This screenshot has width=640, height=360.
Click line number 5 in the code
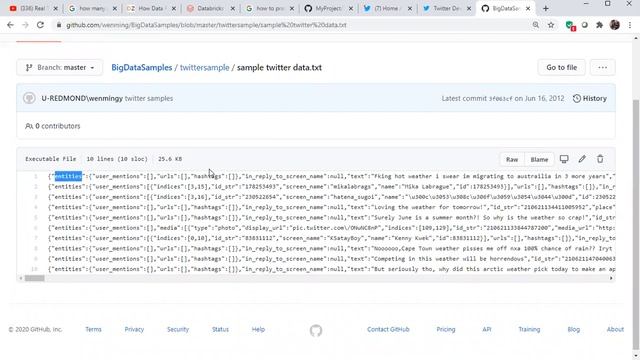pos(36,218)
